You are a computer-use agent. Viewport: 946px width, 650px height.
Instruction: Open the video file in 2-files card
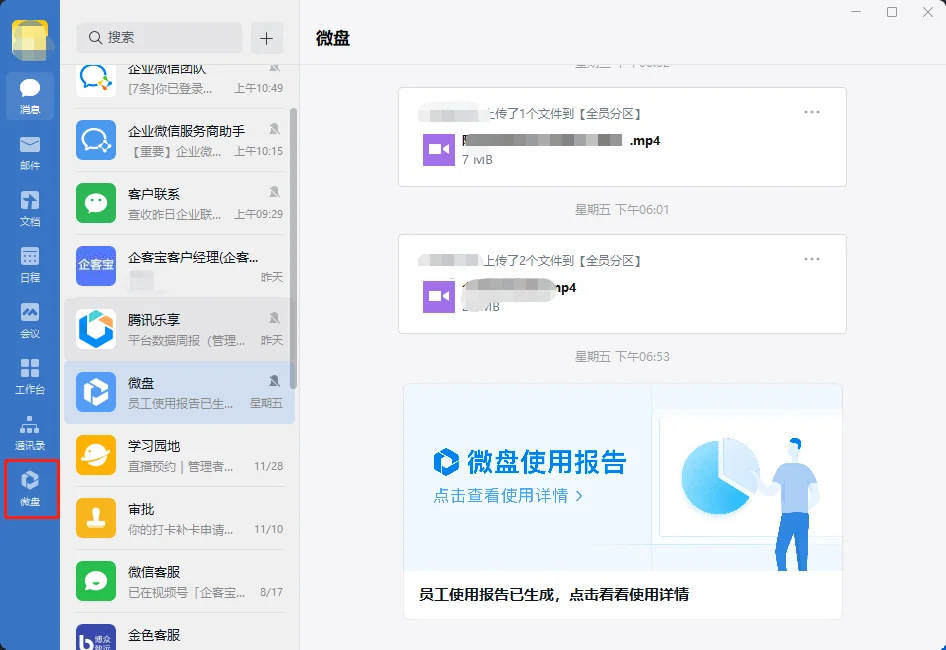coord(439,296)
